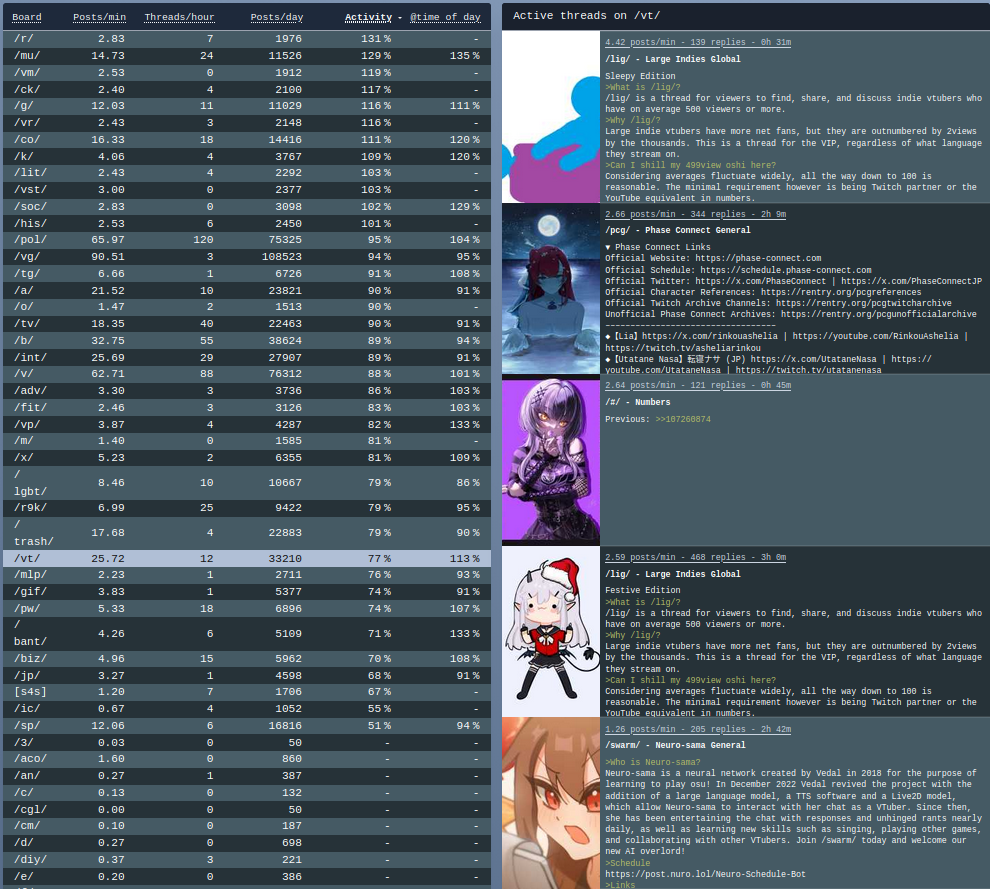Select the /vst/ board row
The height and width of the screenshot is (889, 990).
(247, 189)
